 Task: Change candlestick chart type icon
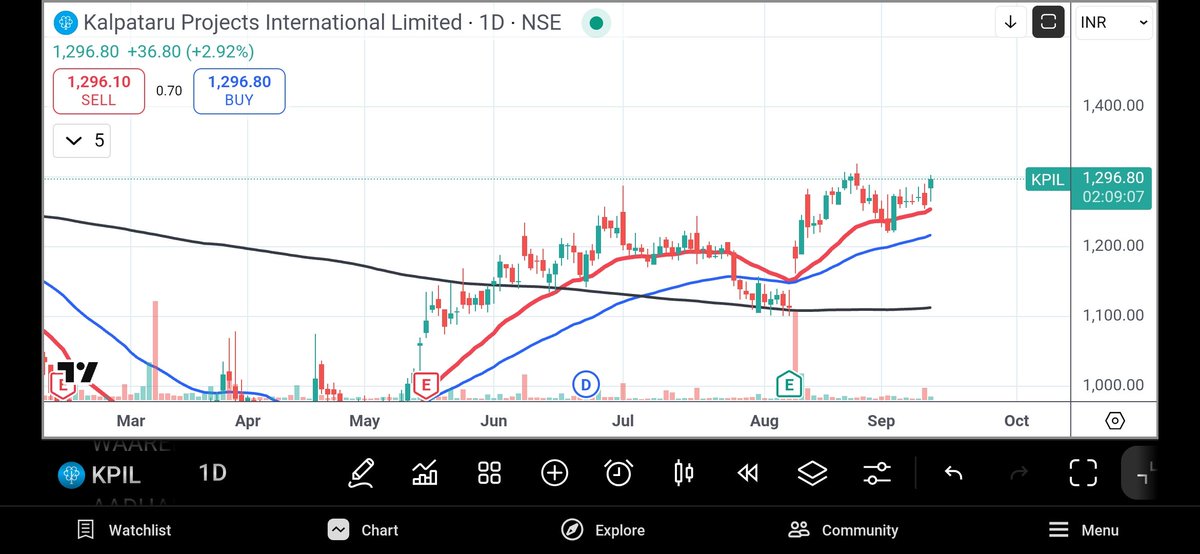tap(684, 472)
